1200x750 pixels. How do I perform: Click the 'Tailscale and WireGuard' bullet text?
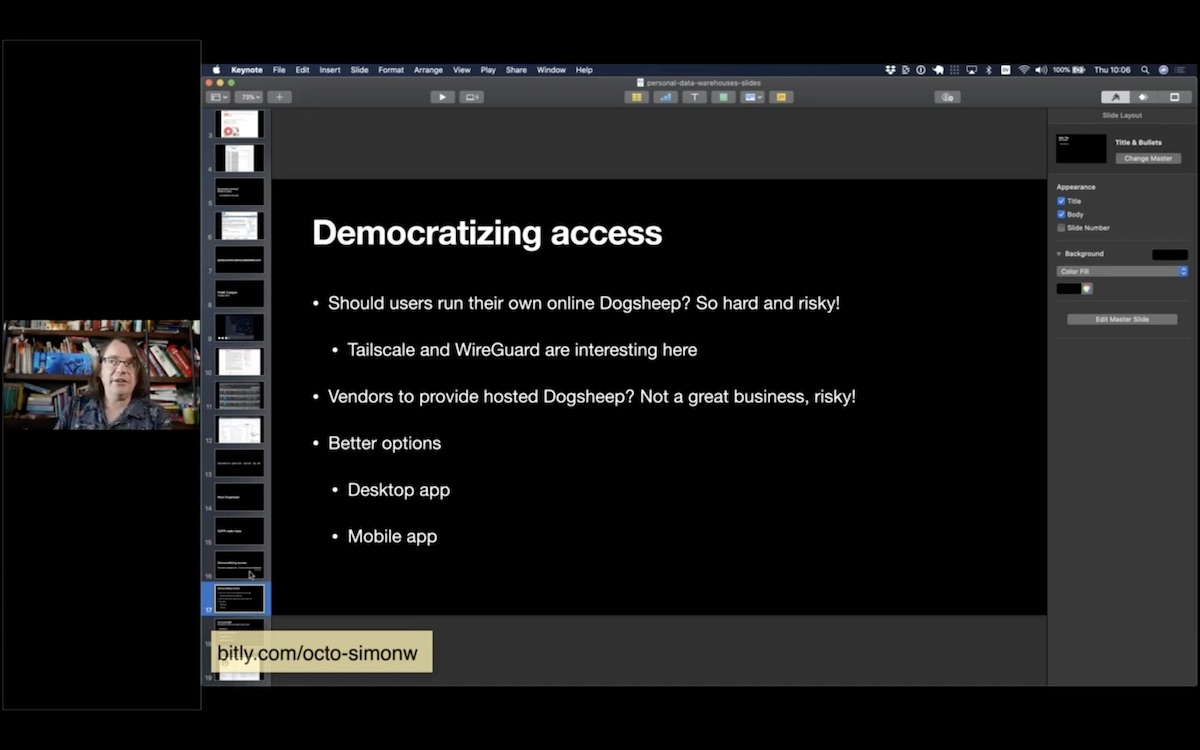[x=522, y=350]
